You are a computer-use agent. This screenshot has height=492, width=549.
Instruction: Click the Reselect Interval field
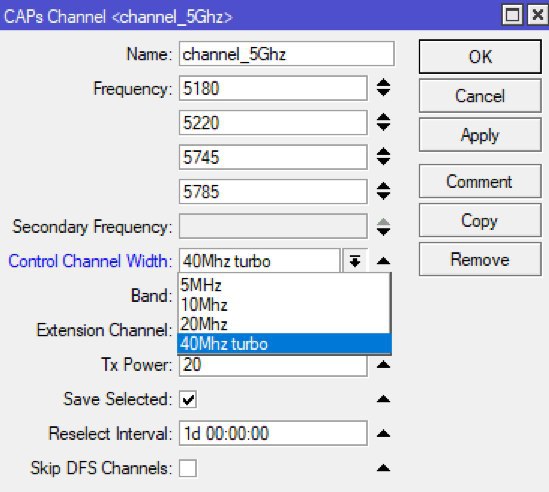273,433
